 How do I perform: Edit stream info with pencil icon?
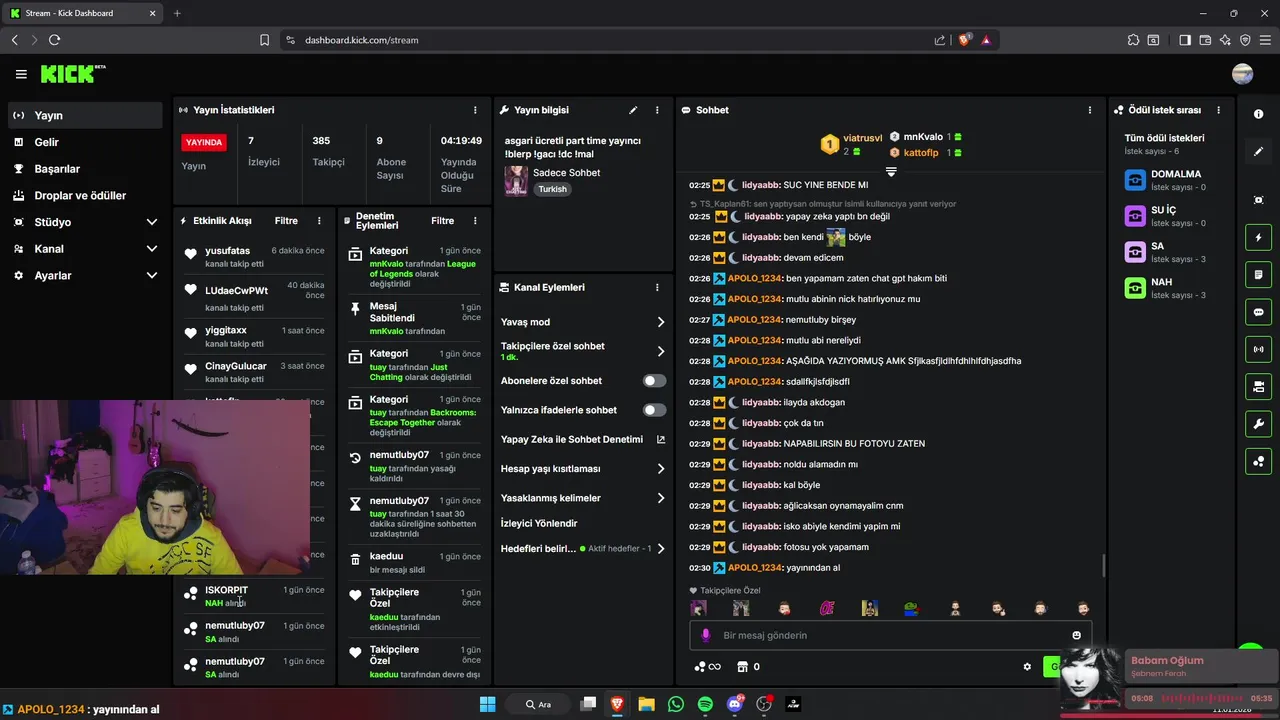(x=633, y=110)
